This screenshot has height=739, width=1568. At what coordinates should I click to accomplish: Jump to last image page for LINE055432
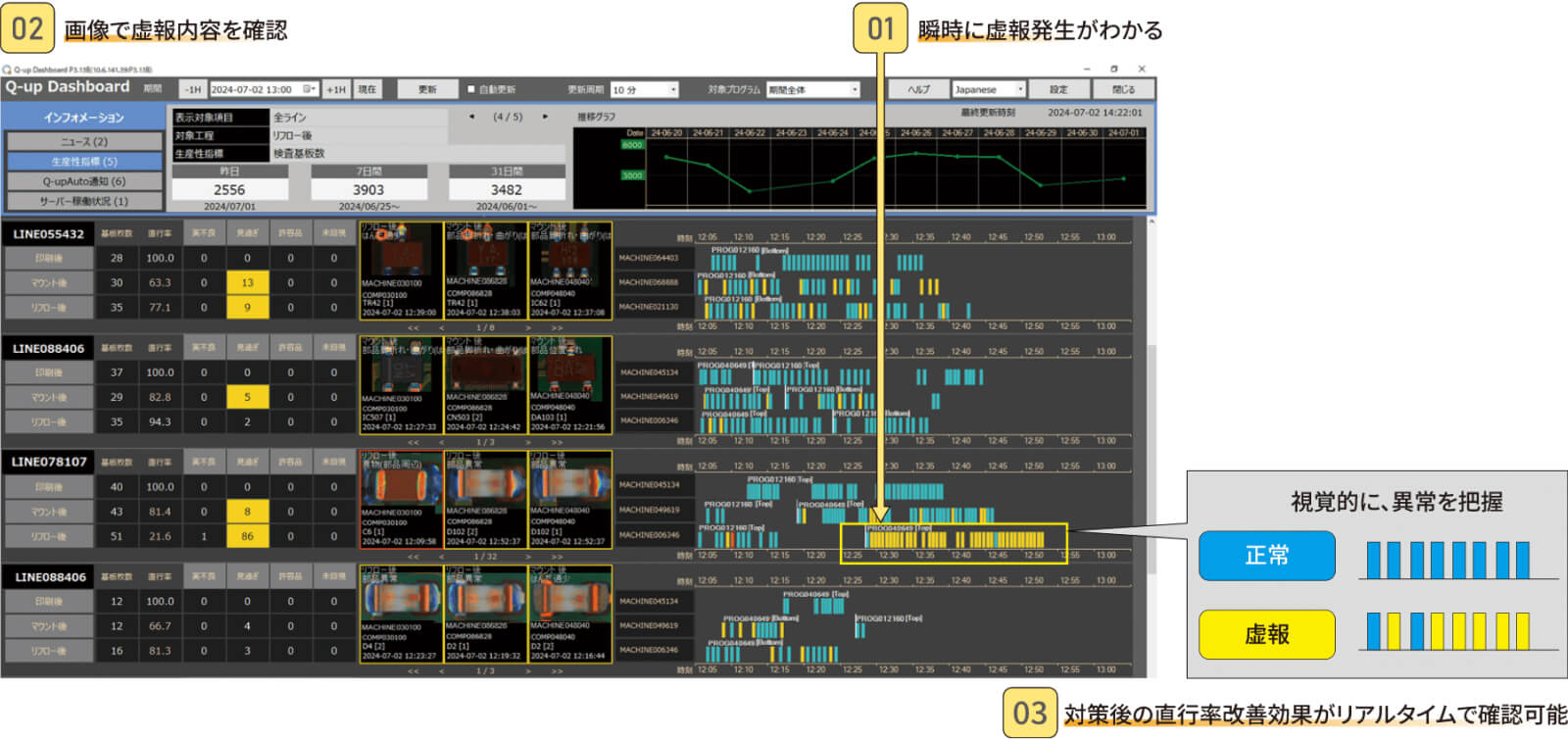[558, 327]
